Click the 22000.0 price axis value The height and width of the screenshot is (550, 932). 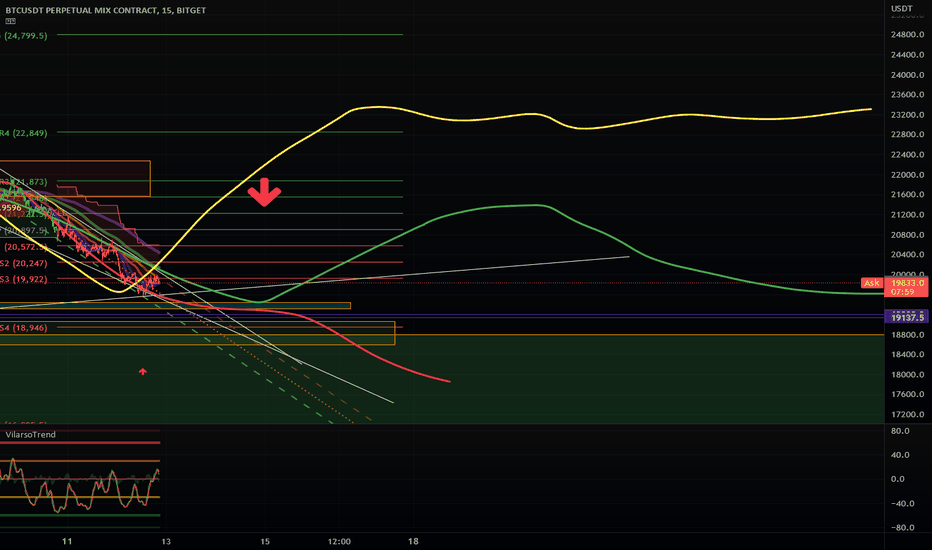coord(908,175)
